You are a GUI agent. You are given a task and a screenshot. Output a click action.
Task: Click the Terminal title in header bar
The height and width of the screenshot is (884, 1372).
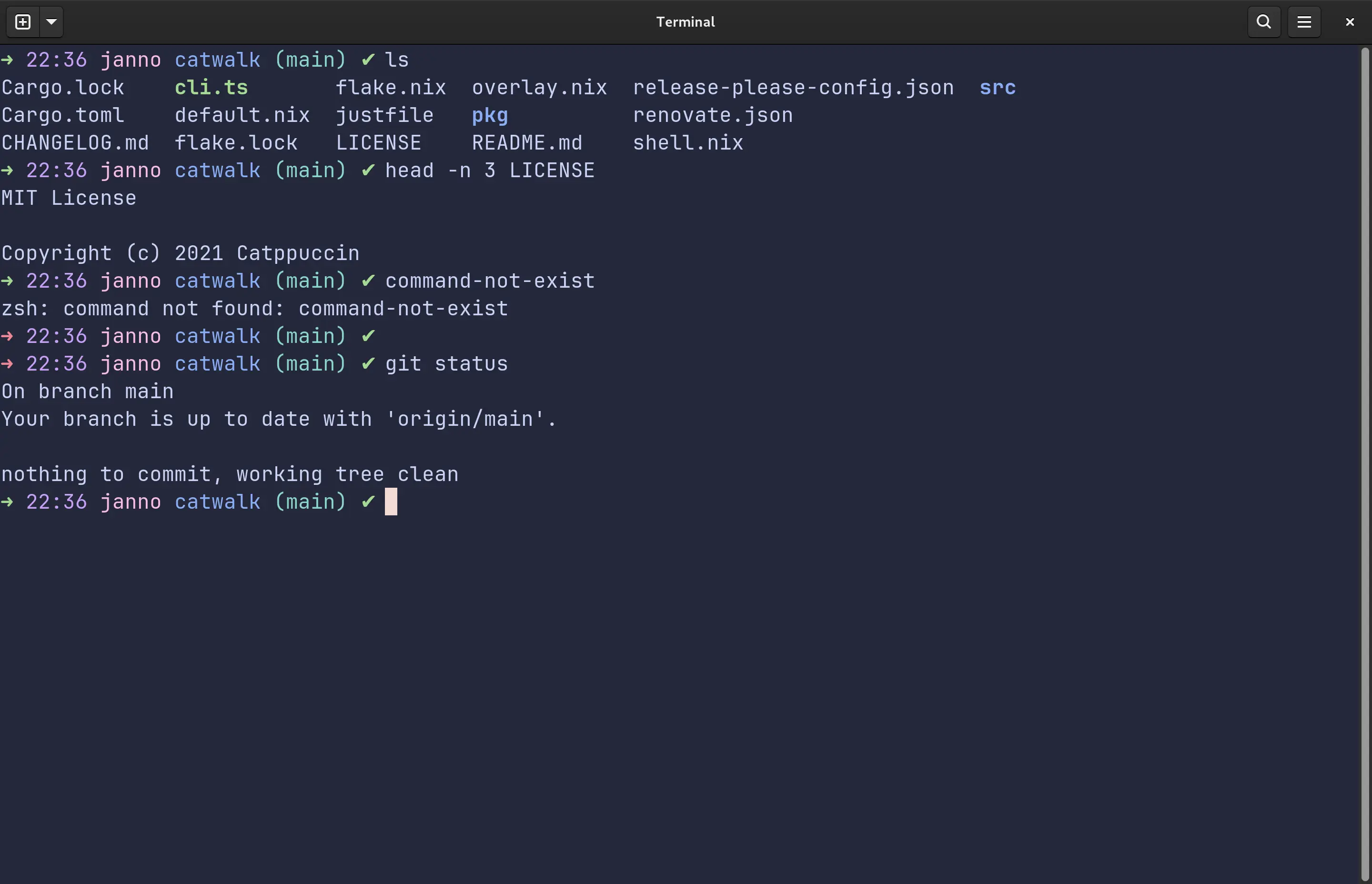pos(686,22)
